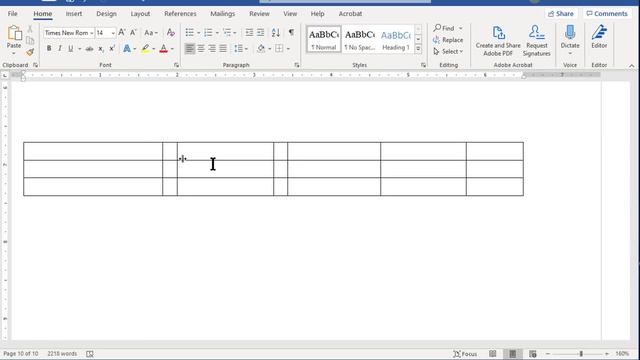Click the 2218 words count
This screenshot has height=360, width=640.
click(62, 353)
